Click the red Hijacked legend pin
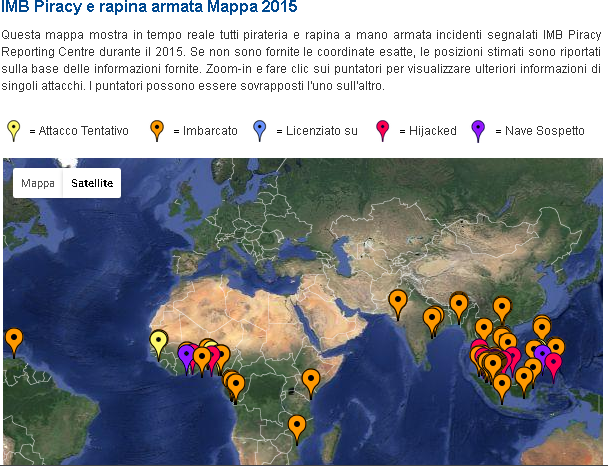Screen dimensions: 608x466 383,131
